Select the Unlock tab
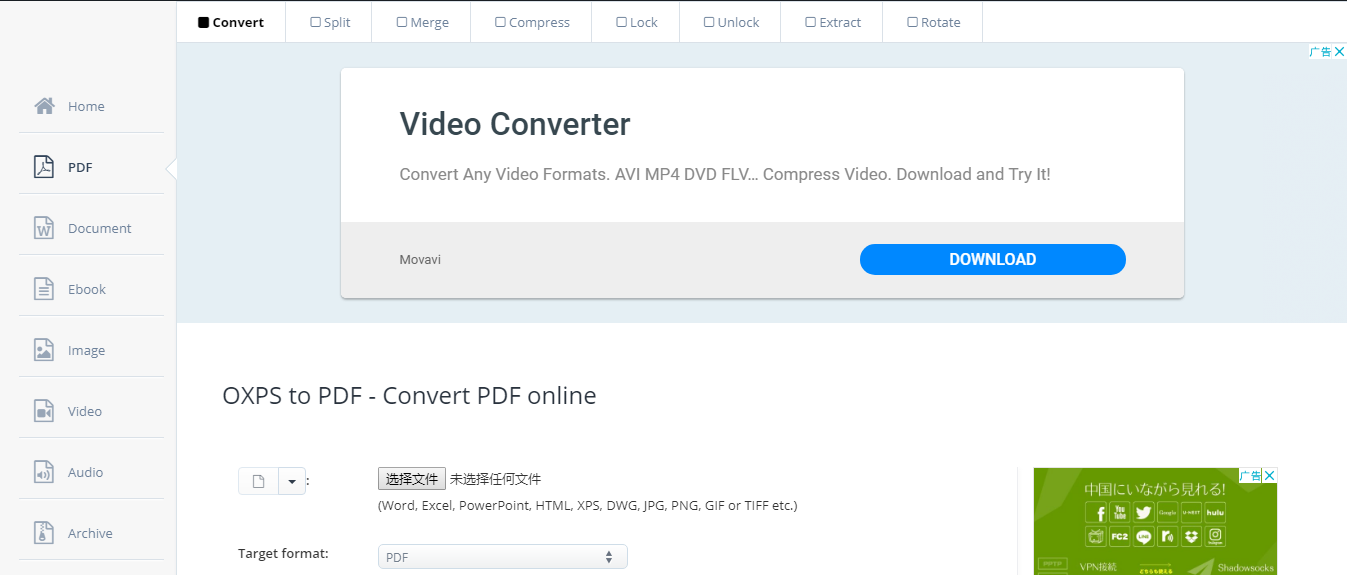 tap(730, 22)
